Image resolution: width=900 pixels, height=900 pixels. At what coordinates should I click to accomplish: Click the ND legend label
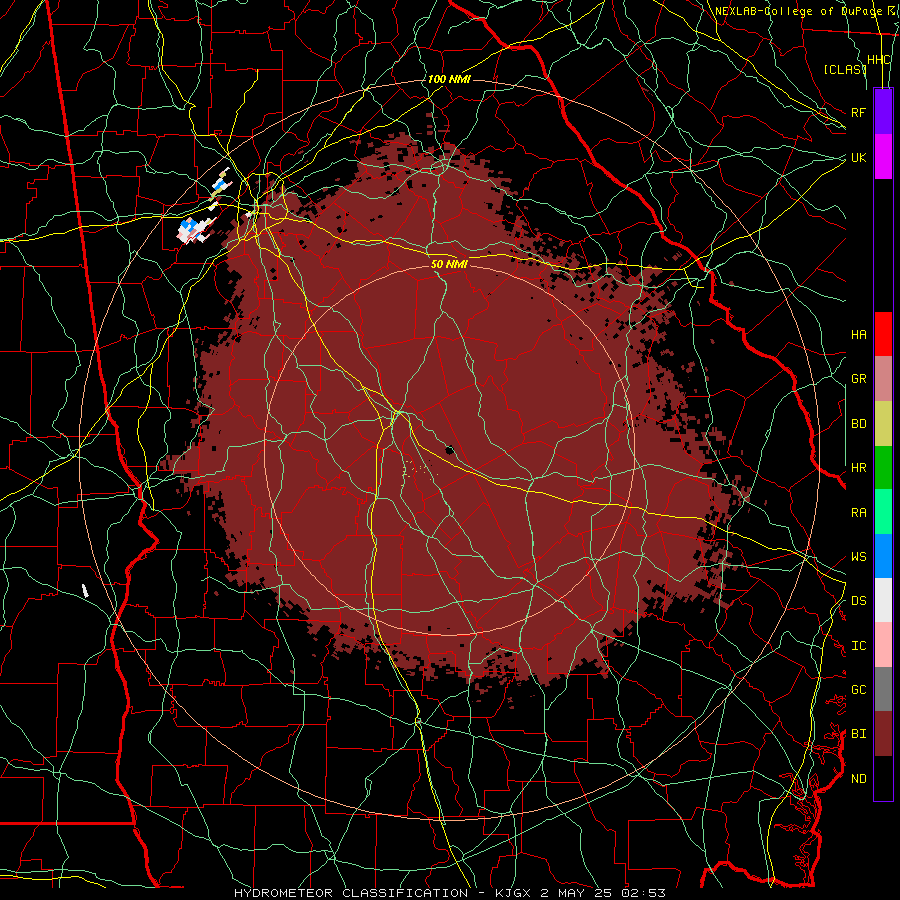pos(858,779)
